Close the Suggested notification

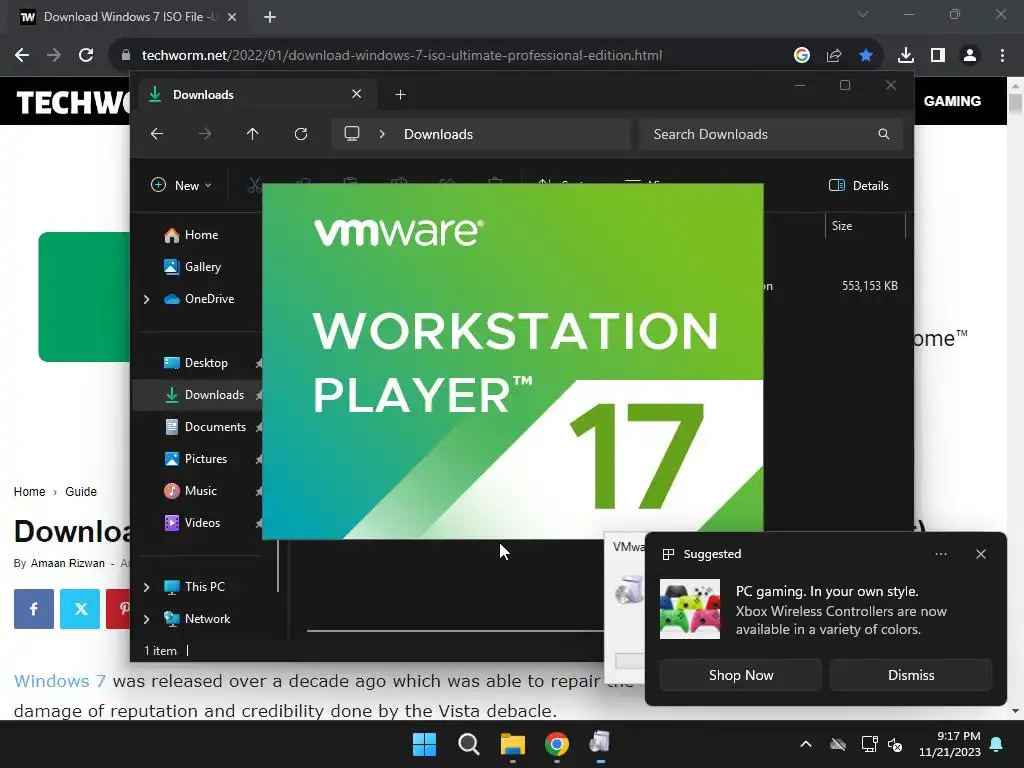click(x=981, y=554)
